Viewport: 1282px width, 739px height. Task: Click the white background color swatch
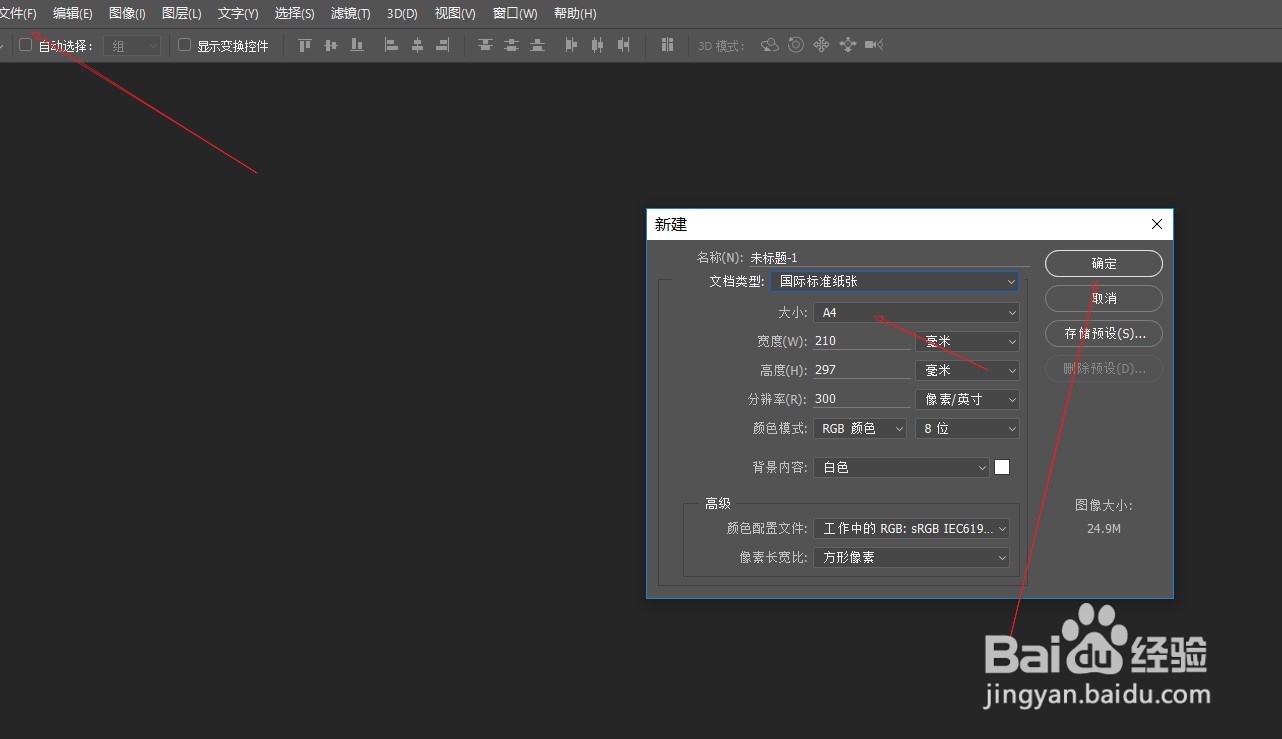[x=1002, y=467]
